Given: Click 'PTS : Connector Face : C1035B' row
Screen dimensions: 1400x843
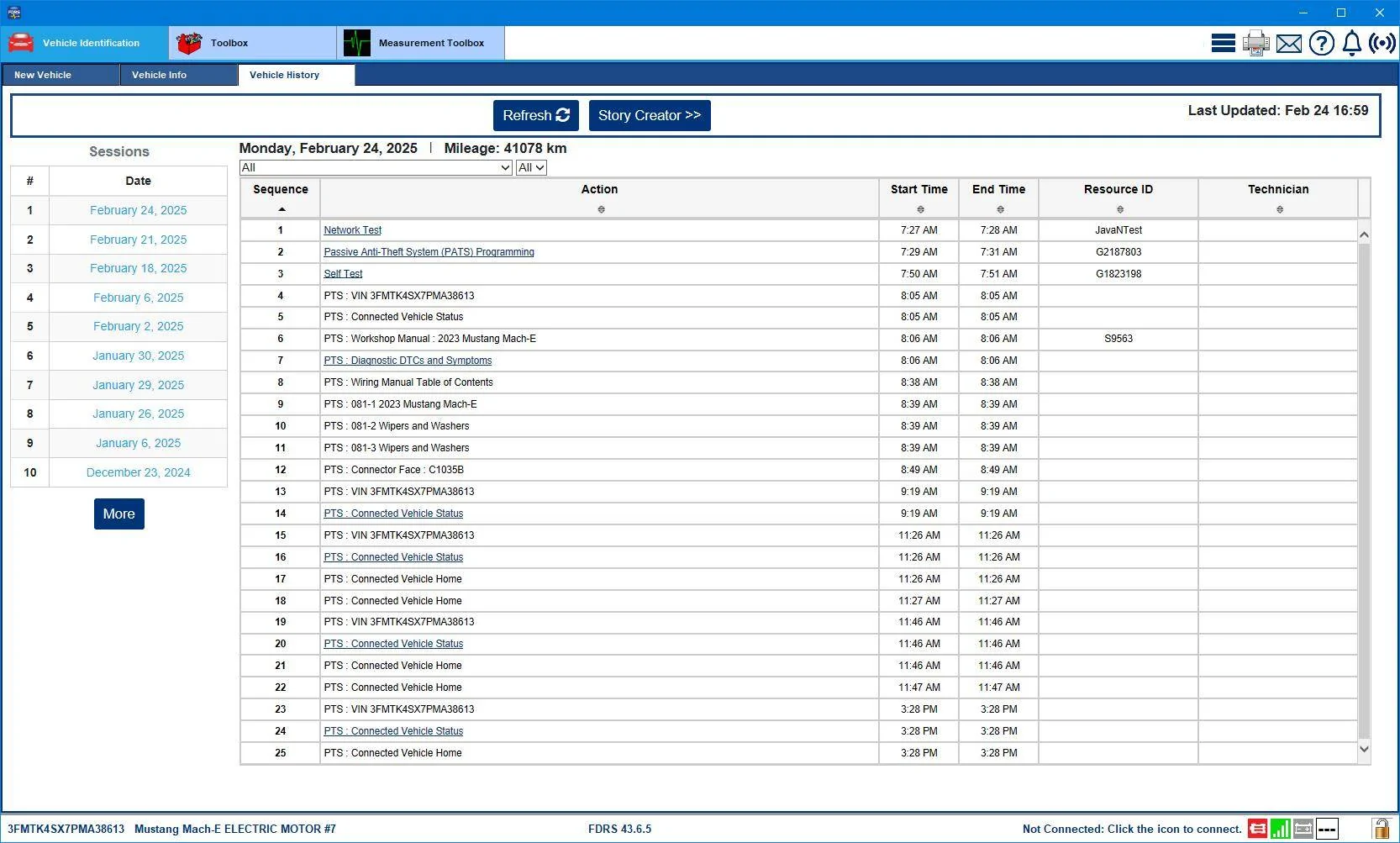Looking at the screenshot, I should pos(798,470).
